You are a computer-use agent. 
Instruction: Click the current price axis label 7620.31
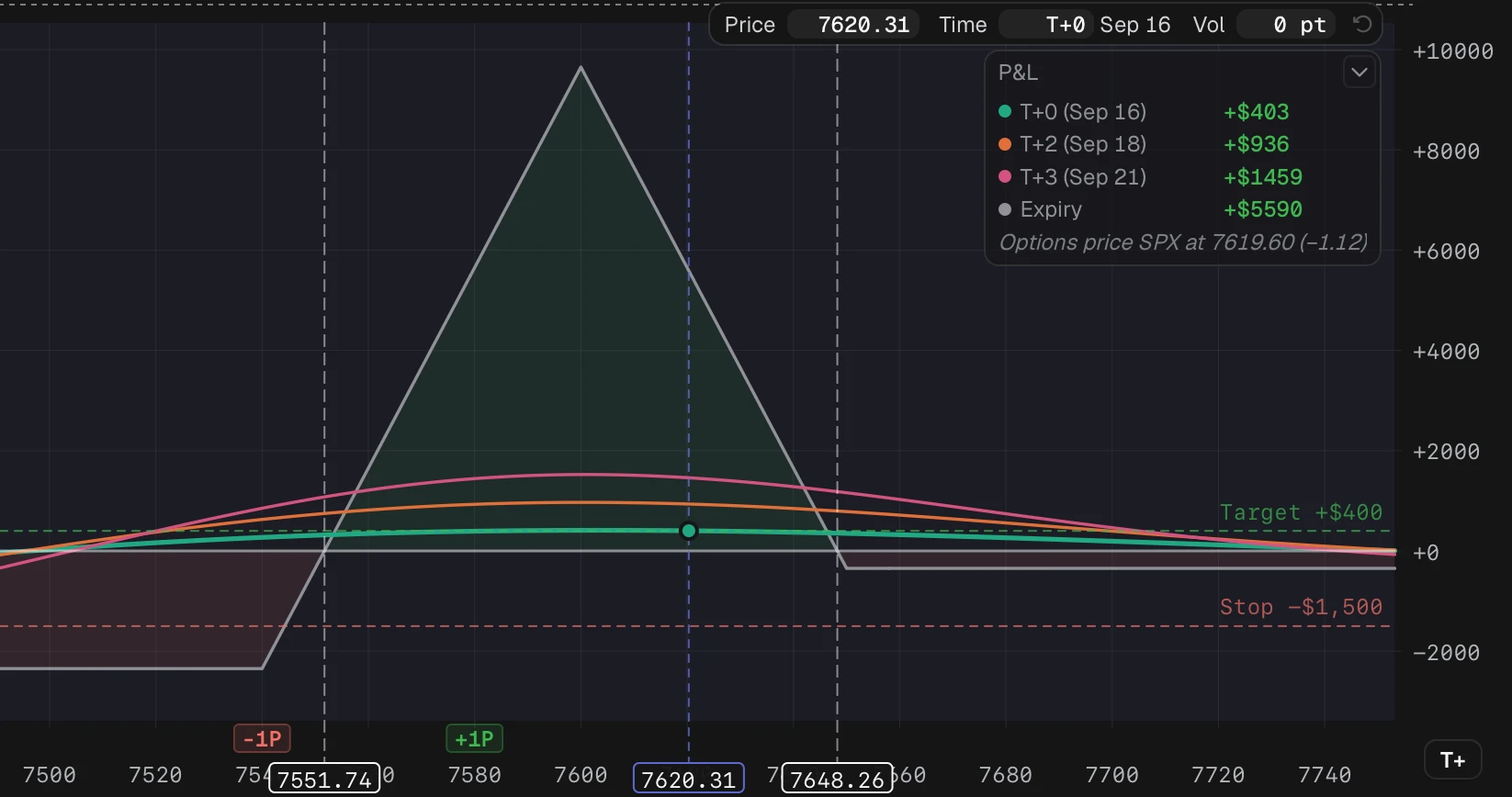tap(689, 780)
